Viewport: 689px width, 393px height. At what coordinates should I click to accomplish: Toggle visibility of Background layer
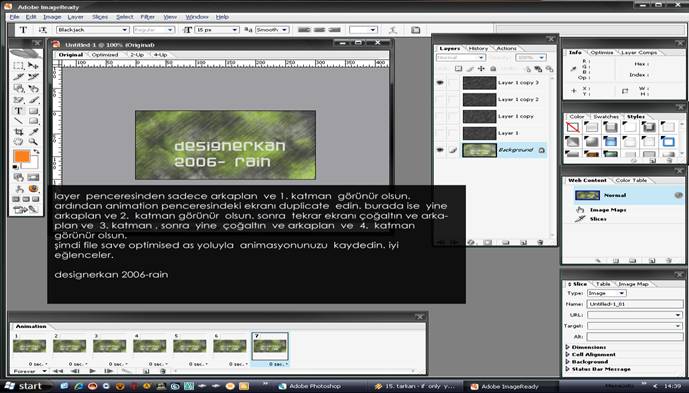click(440, 150)
